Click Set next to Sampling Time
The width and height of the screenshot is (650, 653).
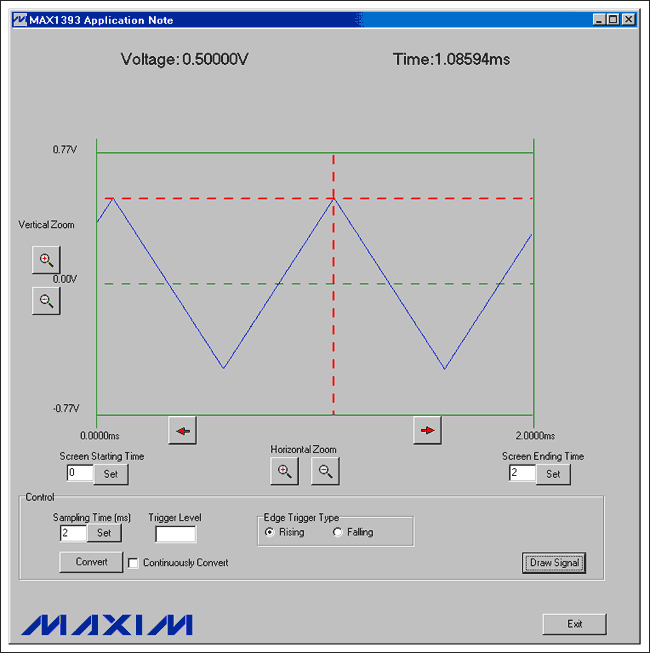click(103, 534)
